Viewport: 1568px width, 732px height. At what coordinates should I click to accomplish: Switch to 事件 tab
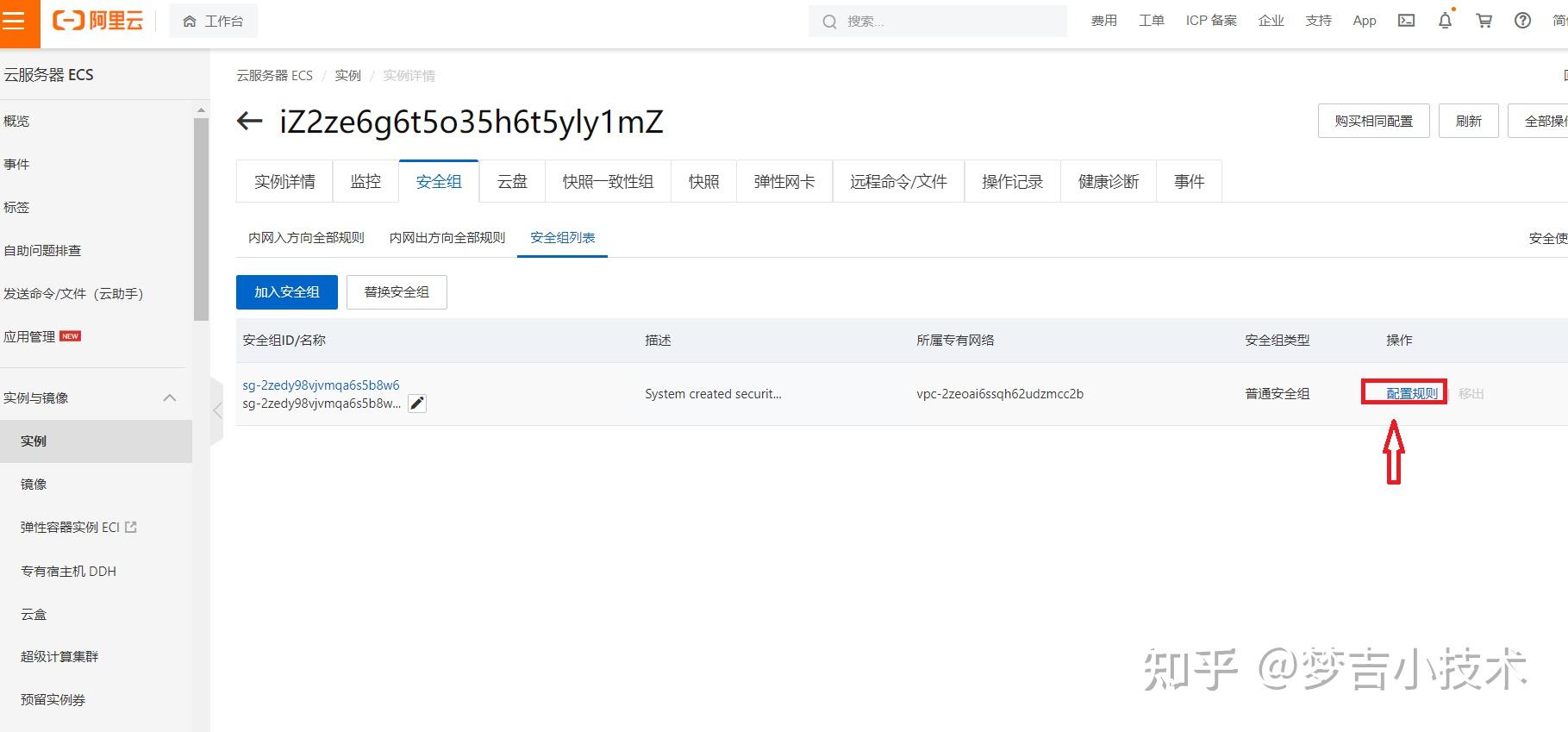pos(1189,181)
